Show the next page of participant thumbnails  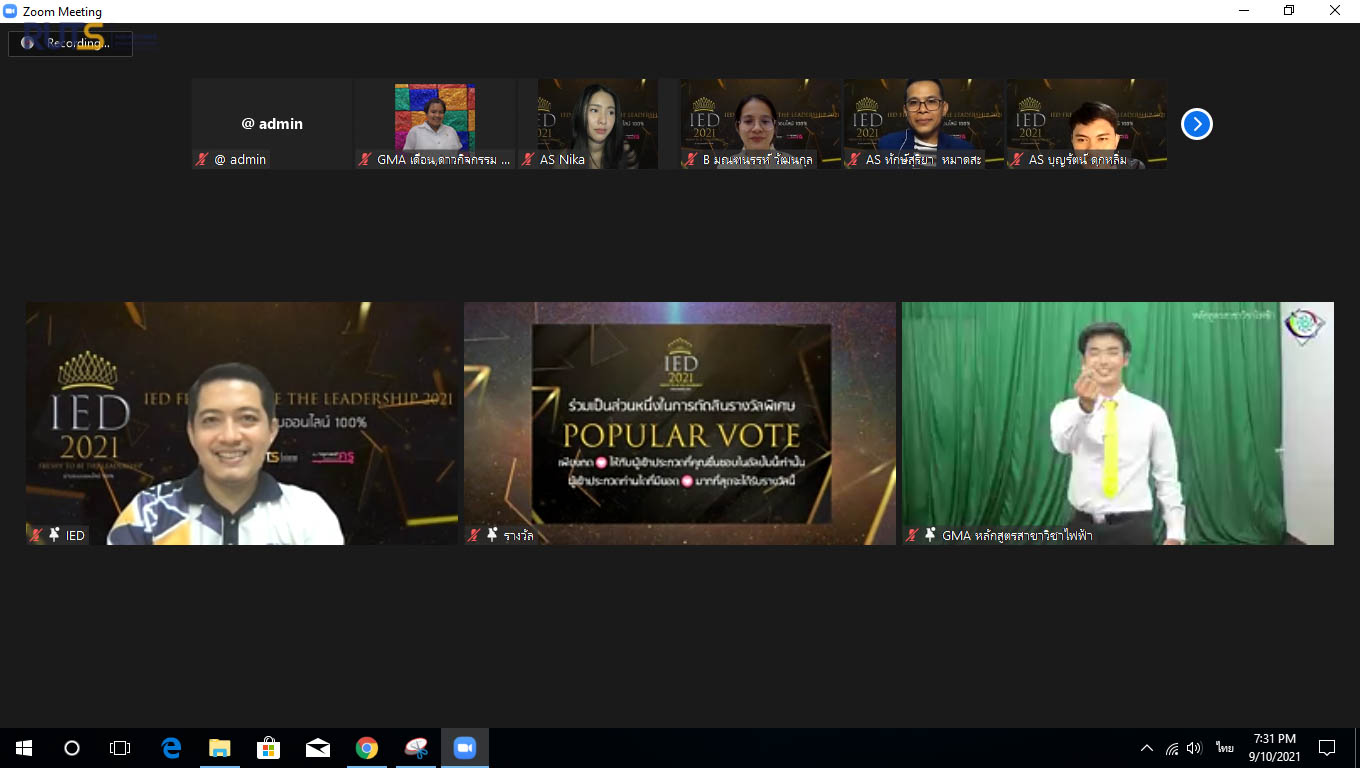1196,124
